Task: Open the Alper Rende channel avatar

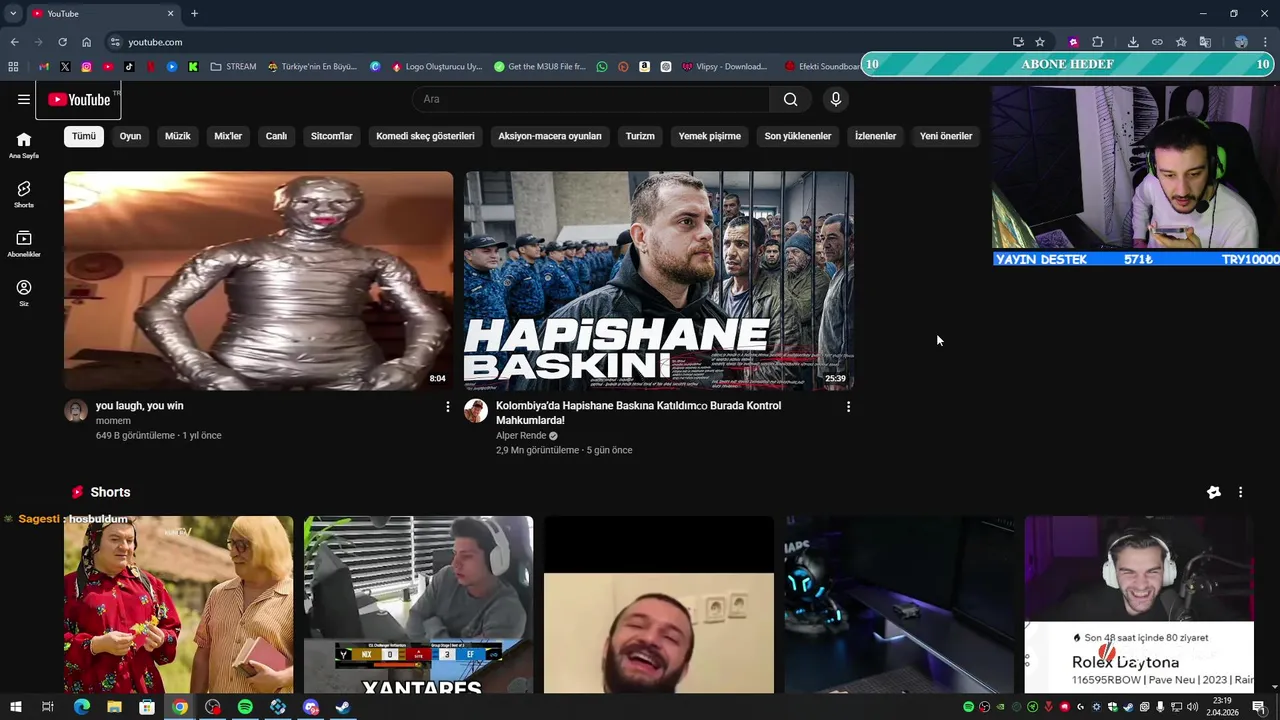Action: pos(476,411)
